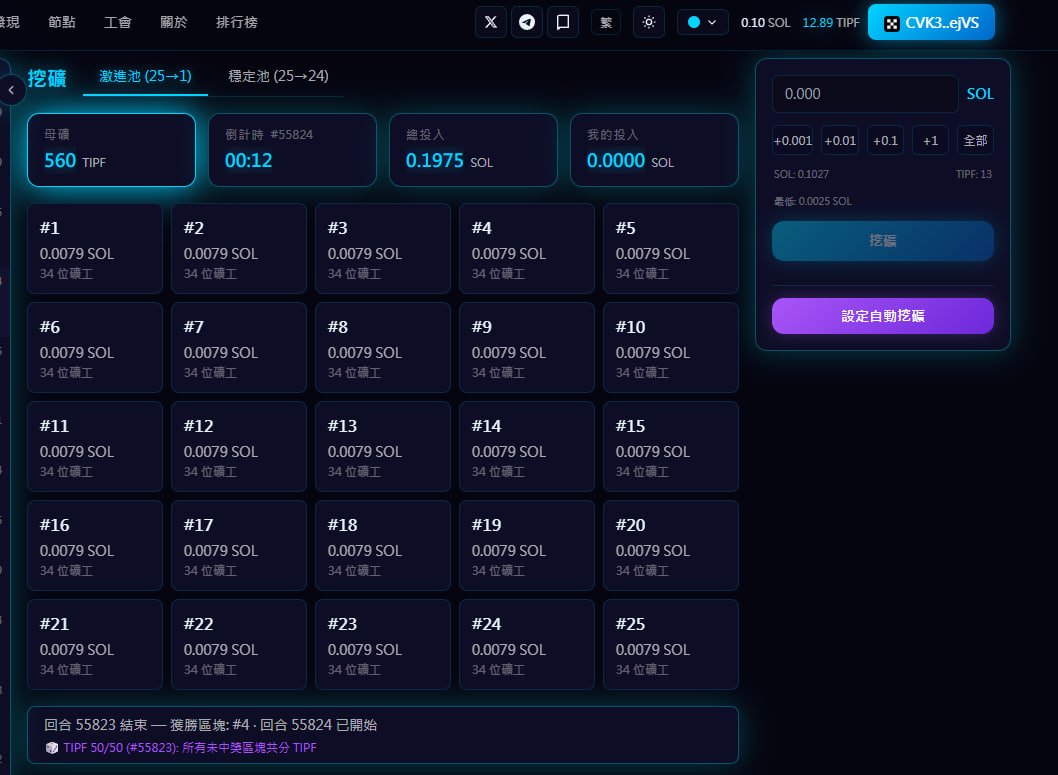The width and height of the screenshot is (1058, 775).
Task: Select mining block #16
Action: pos(94,546)
